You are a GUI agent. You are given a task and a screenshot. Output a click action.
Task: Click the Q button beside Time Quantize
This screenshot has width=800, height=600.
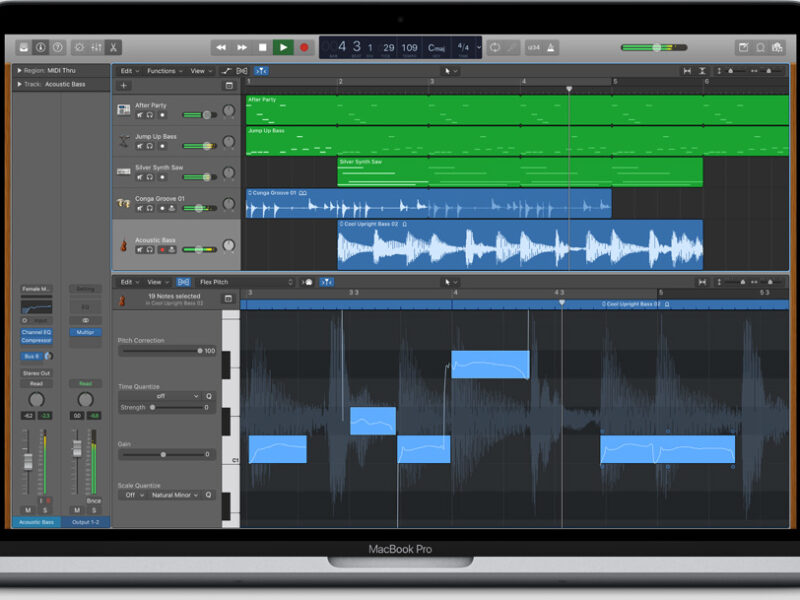point(209,396)
